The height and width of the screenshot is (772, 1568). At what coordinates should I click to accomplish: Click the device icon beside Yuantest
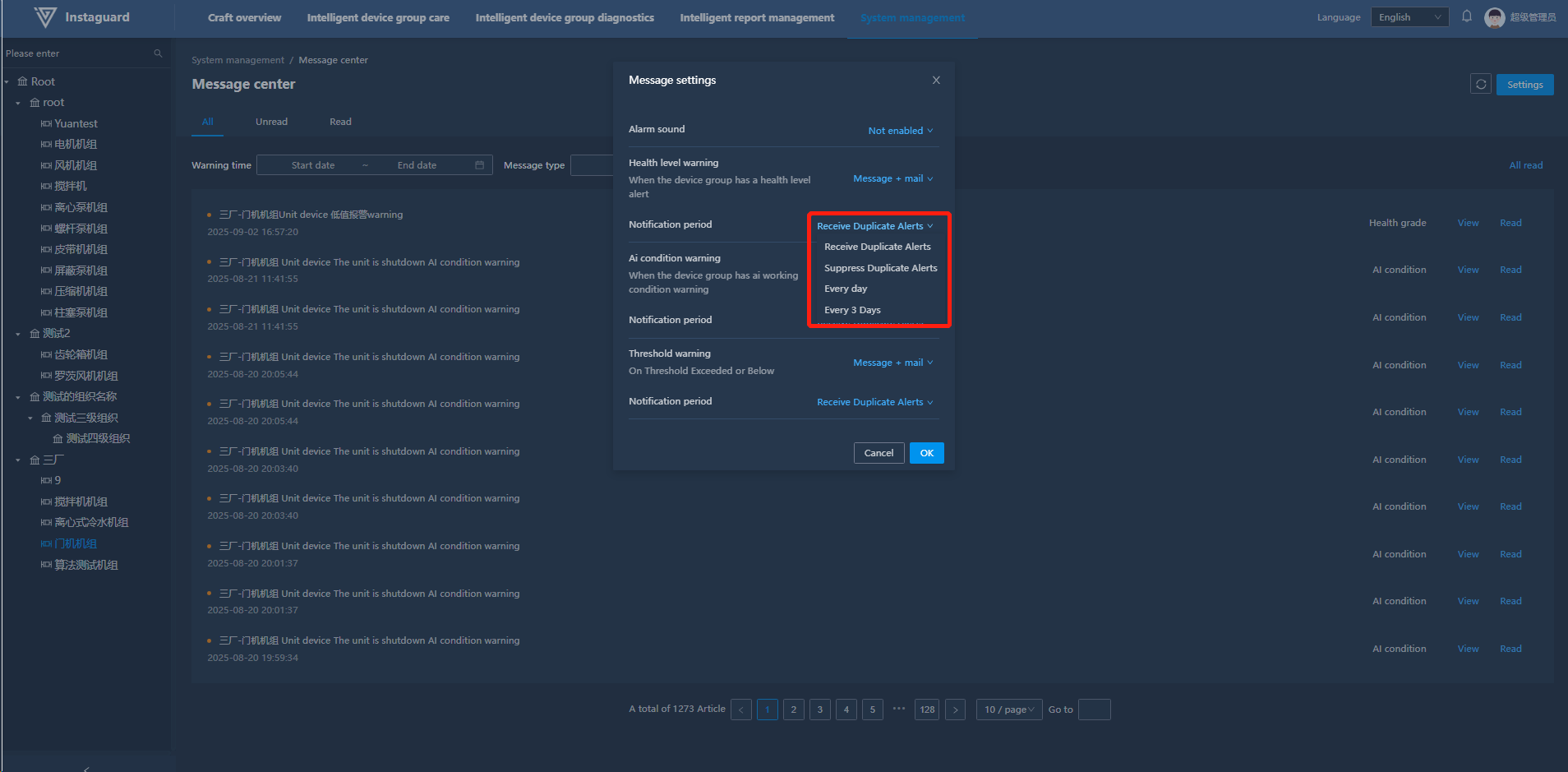pos(46,123)
